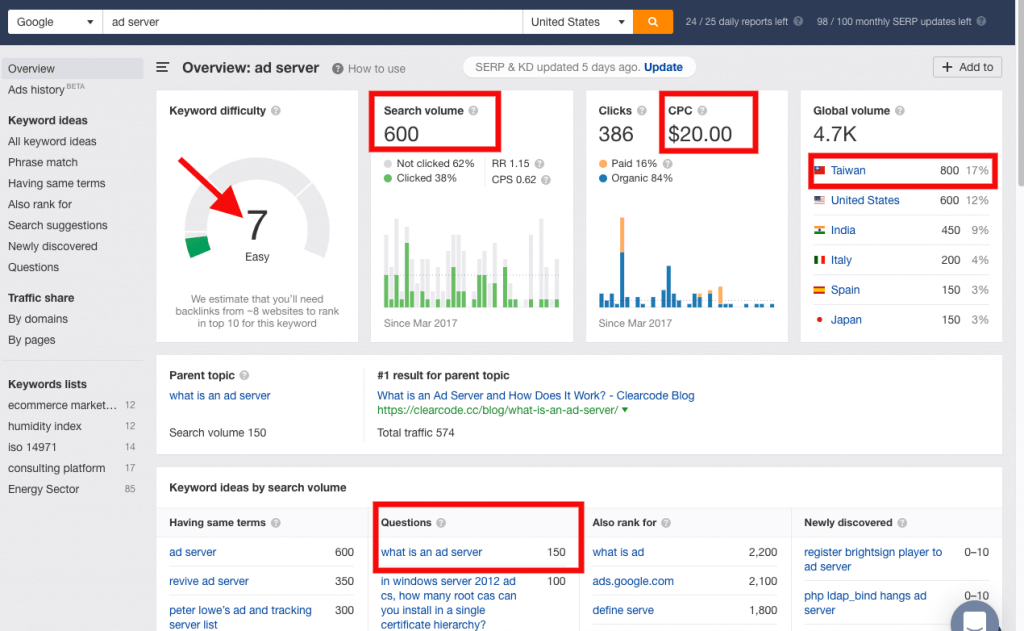Open php ldap_bind hangs ad server link

point(865,603)
